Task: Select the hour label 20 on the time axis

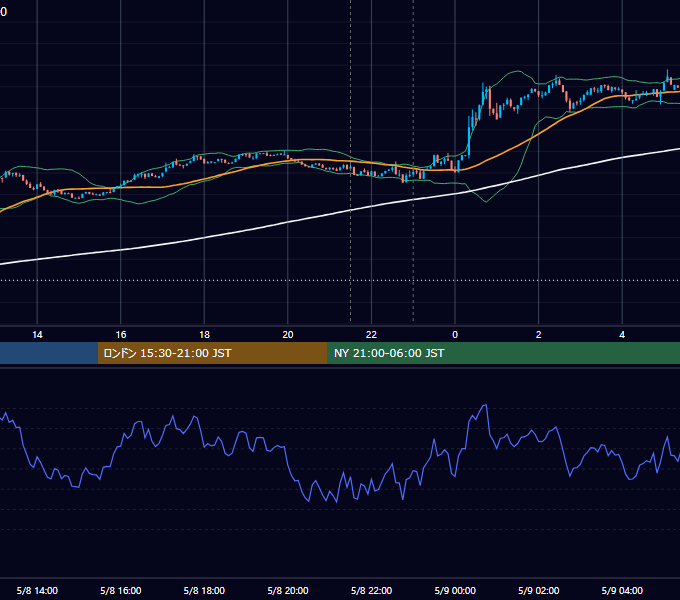Action: [288, 335]
